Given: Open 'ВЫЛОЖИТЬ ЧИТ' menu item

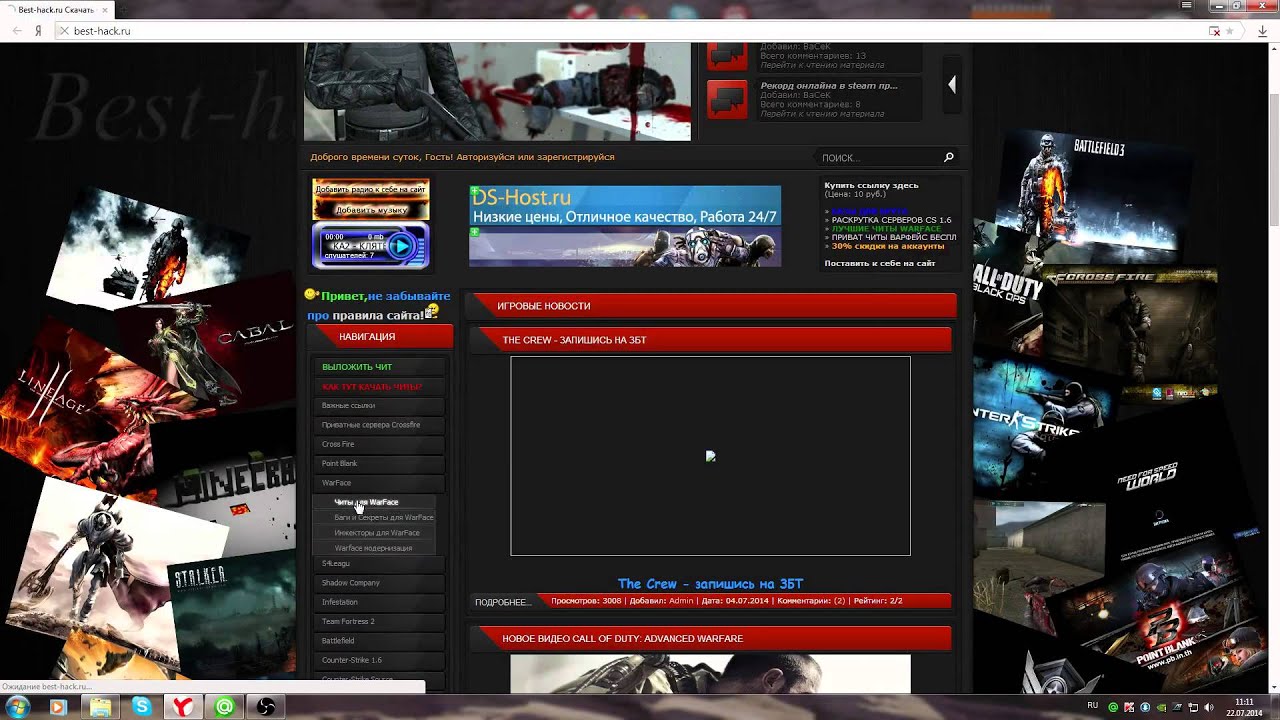Looking at the screenshot, I should 378,367.
